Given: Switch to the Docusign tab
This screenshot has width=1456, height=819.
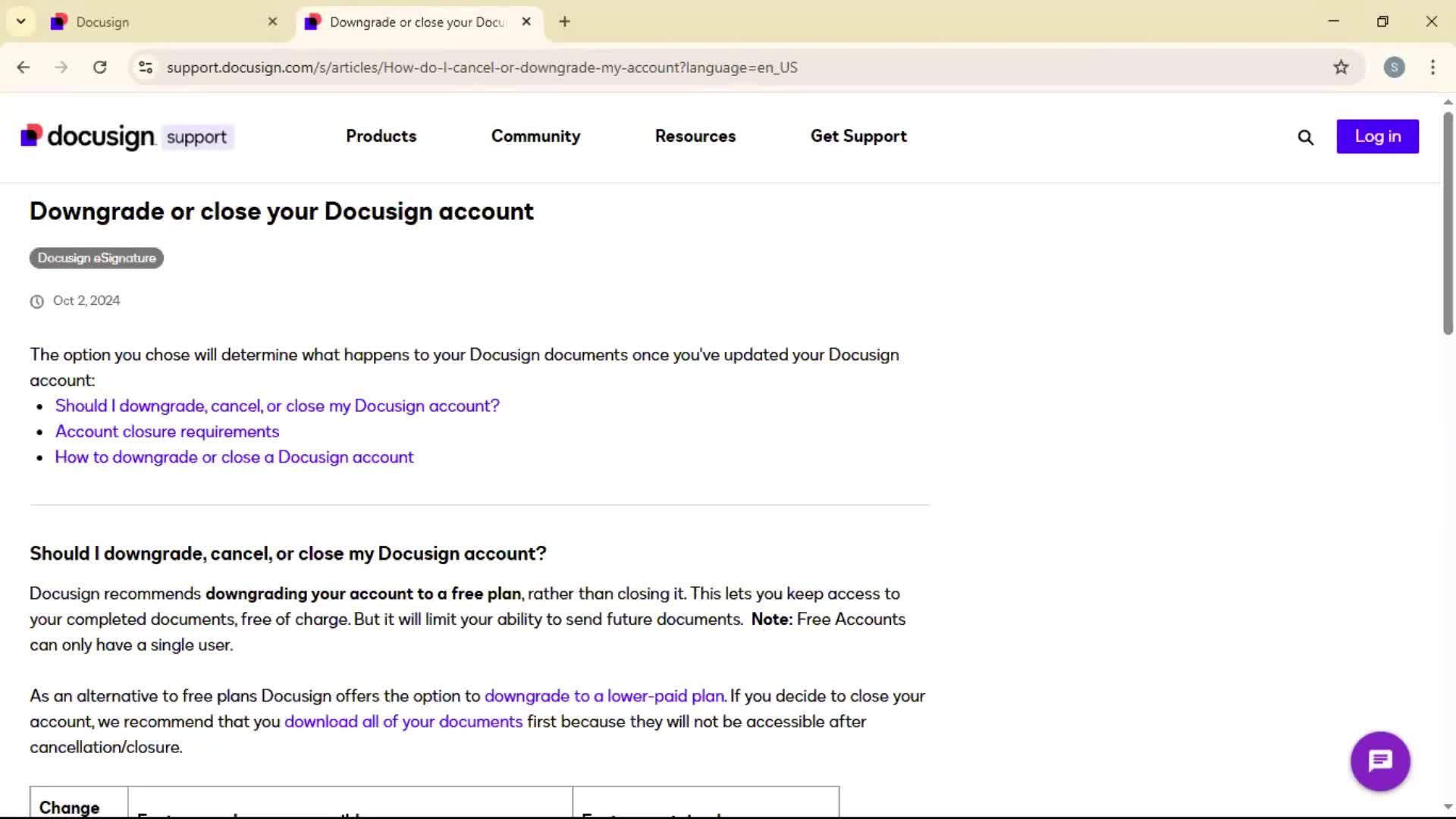Looking at the screenshot, I should 165,22.
